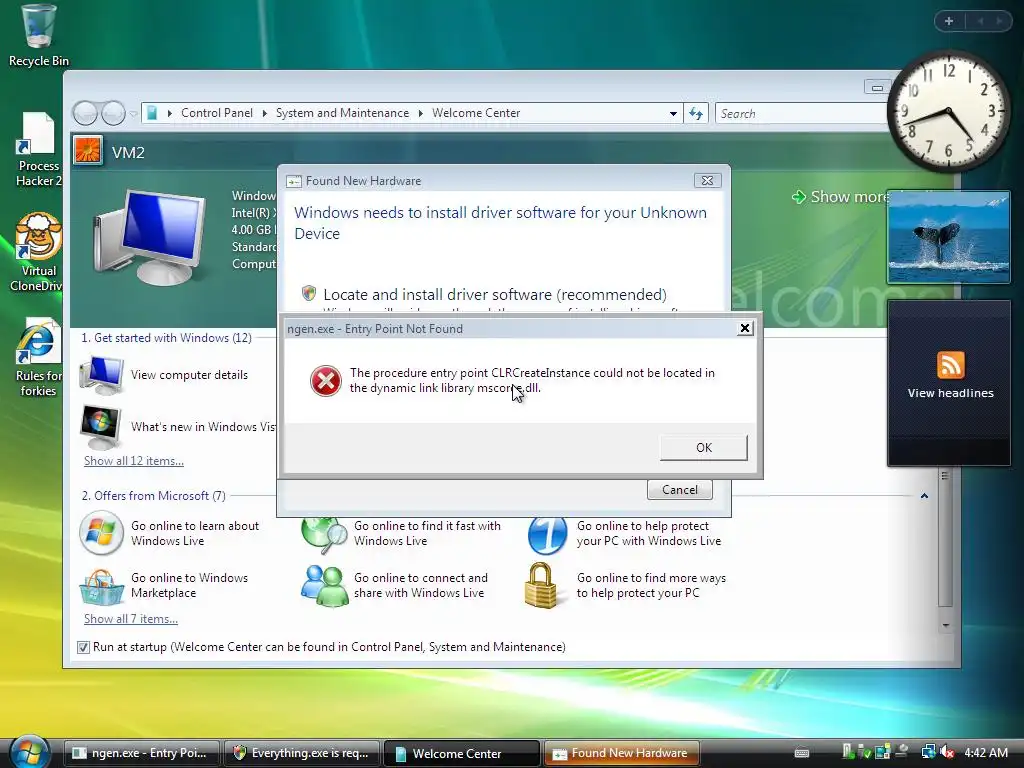Viewport: 1024px width, 768px height.
Task: Choose Locate and install driver software option
Action: point(494,295)
